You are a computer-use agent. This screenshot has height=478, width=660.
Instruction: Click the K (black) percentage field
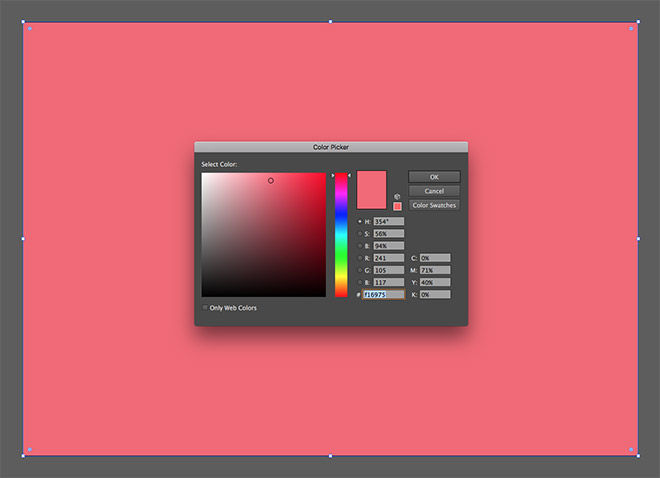click(x=435, y=295)
